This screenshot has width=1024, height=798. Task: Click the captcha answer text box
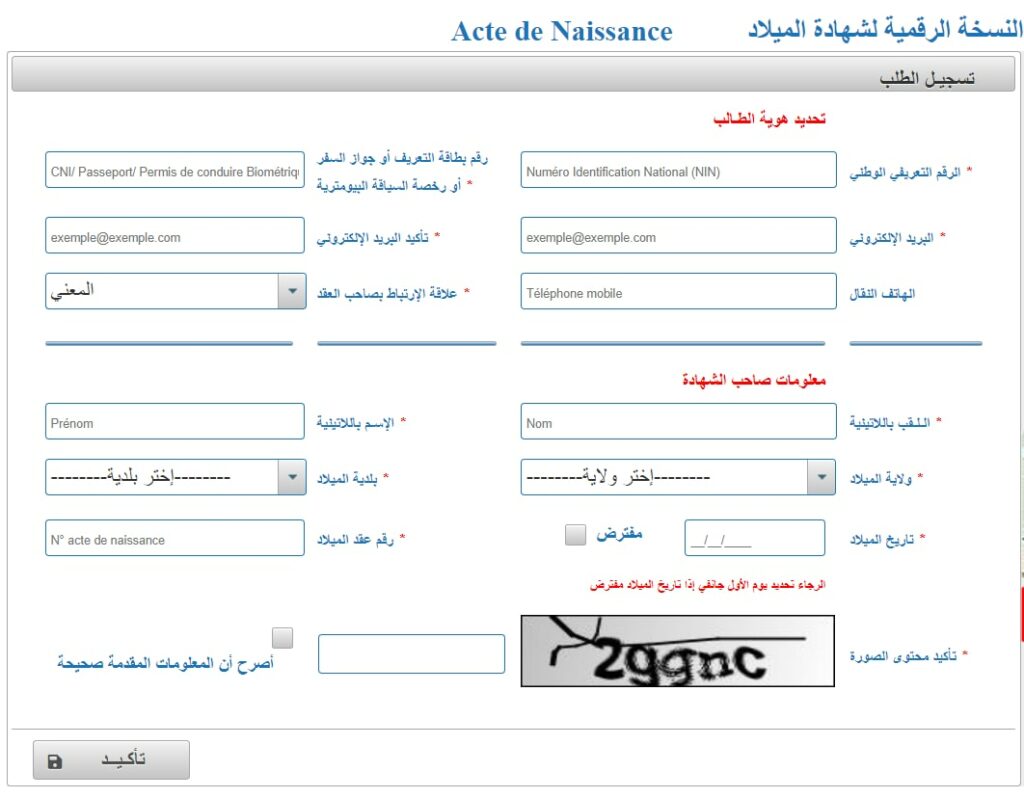coord(411,654)
